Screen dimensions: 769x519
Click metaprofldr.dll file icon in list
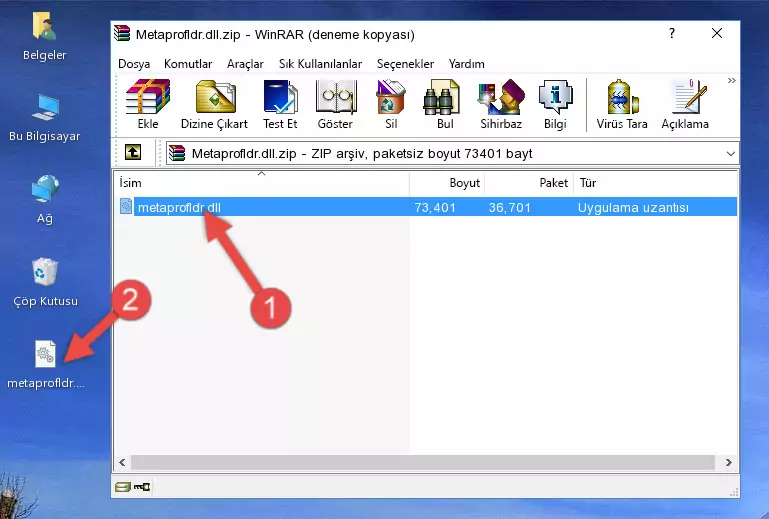(126, 207)
